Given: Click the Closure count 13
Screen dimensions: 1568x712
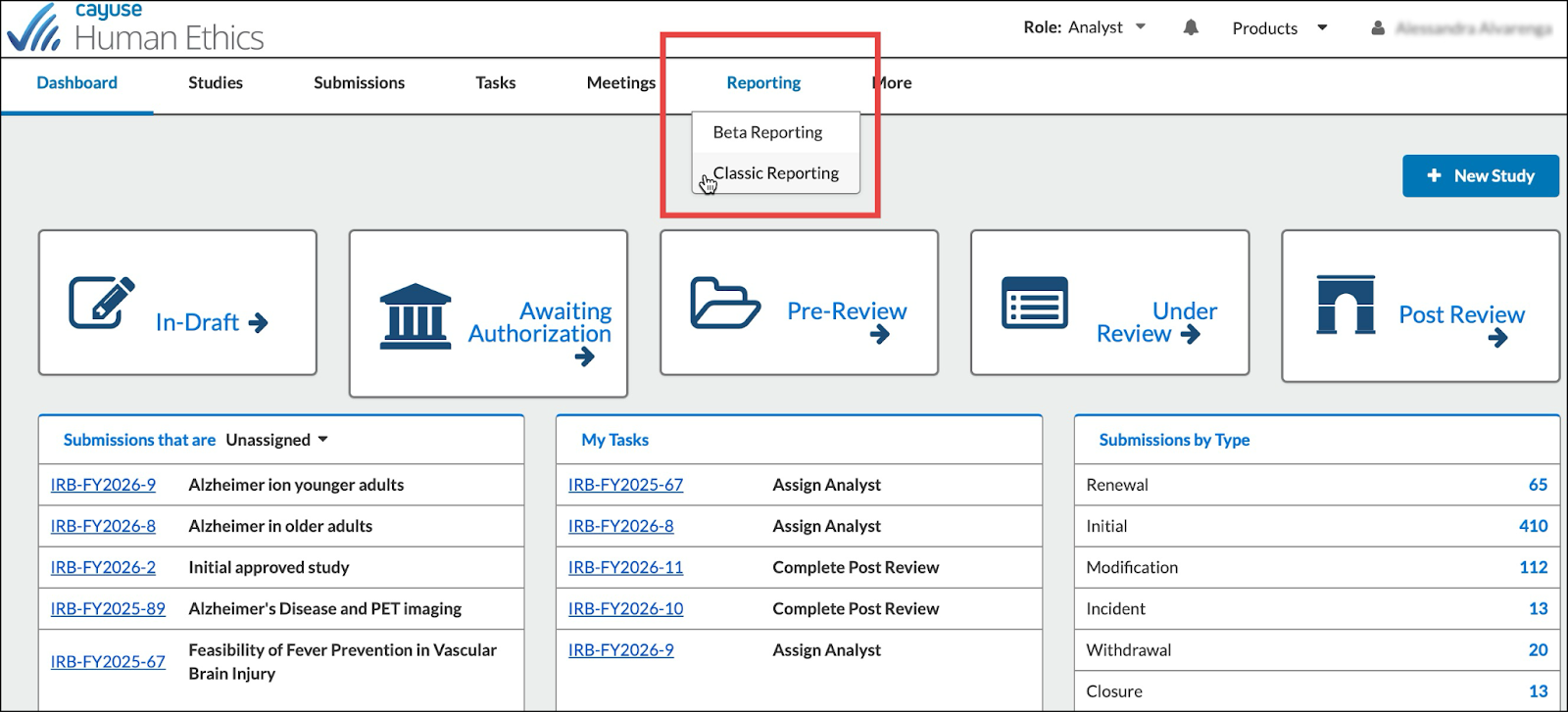Looking at the screenshot, I should point(1538,690).
